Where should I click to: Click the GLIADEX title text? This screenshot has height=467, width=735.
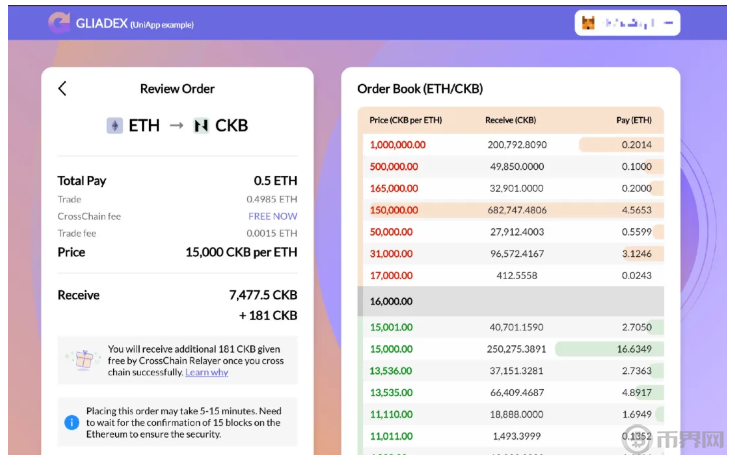tap(101, 24)
